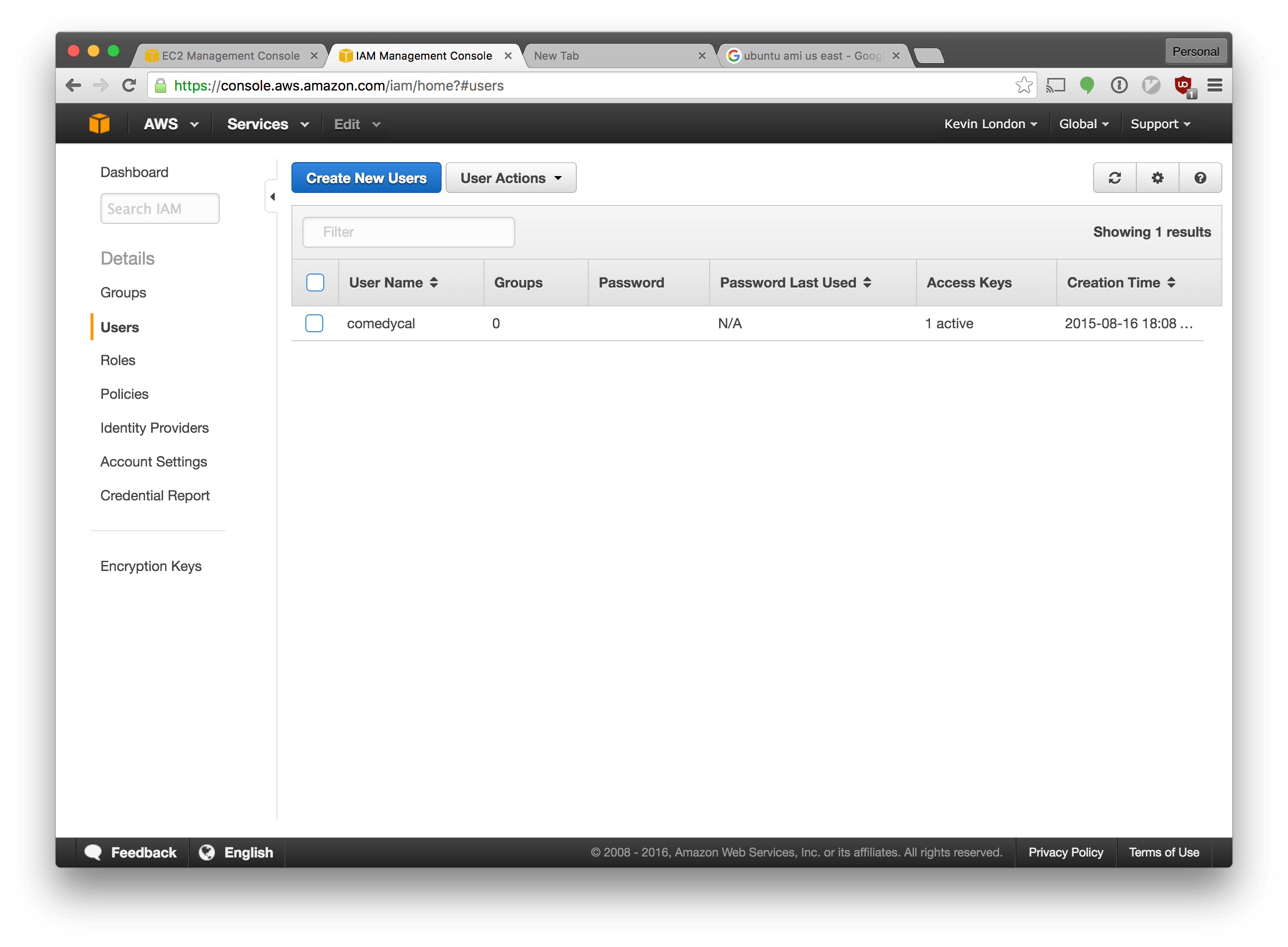This screenshot has height=947, width=1288.
Task: Navigate to Users section in sidebar
Action: pyautogui.click(x=120, y=326)
